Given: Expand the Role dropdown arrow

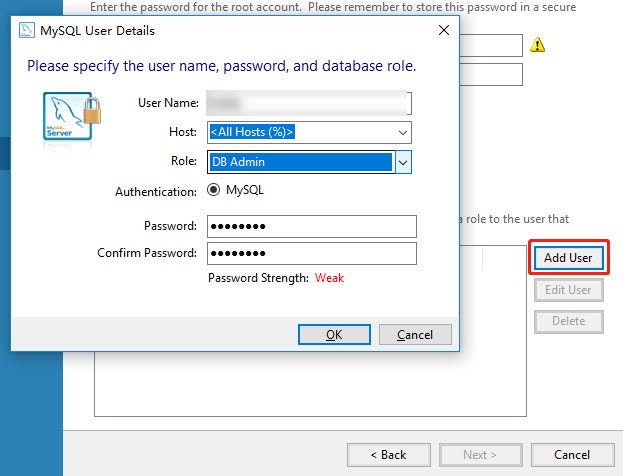Looking at the screenshot, I should (x=403, y=162).
